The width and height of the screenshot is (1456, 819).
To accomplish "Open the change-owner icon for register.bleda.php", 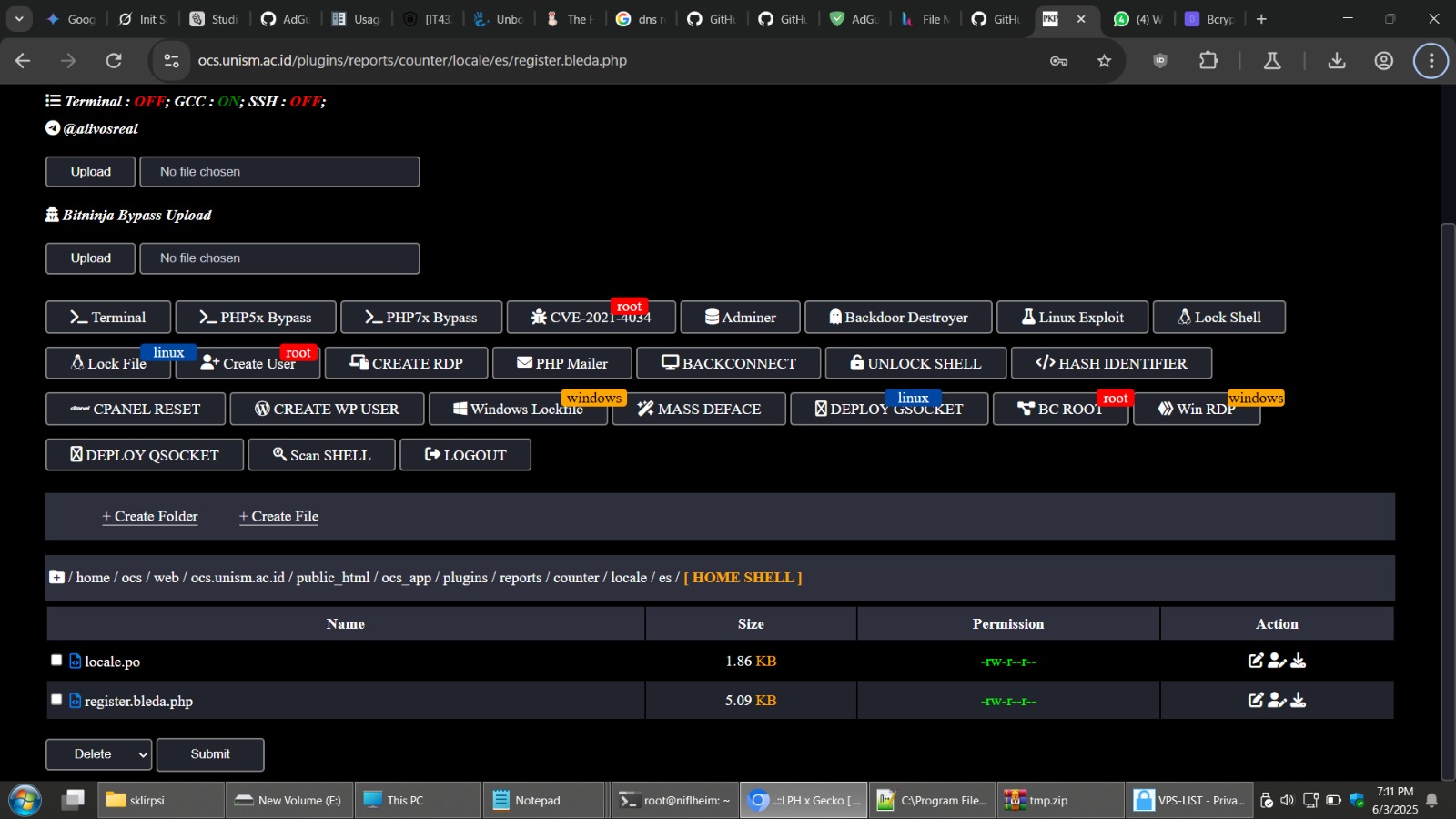I will coord(1277,701).
